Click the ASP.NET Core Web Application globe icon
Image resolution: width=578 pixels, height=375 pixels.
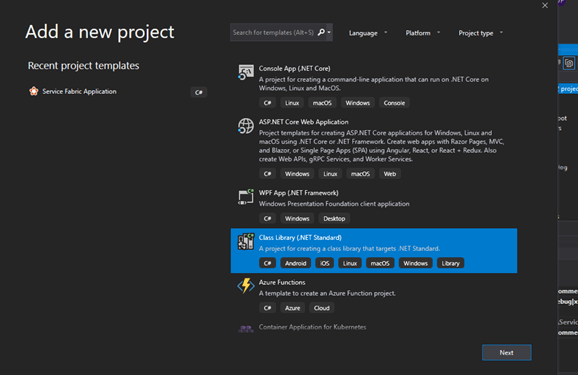[x=246, y=126]
